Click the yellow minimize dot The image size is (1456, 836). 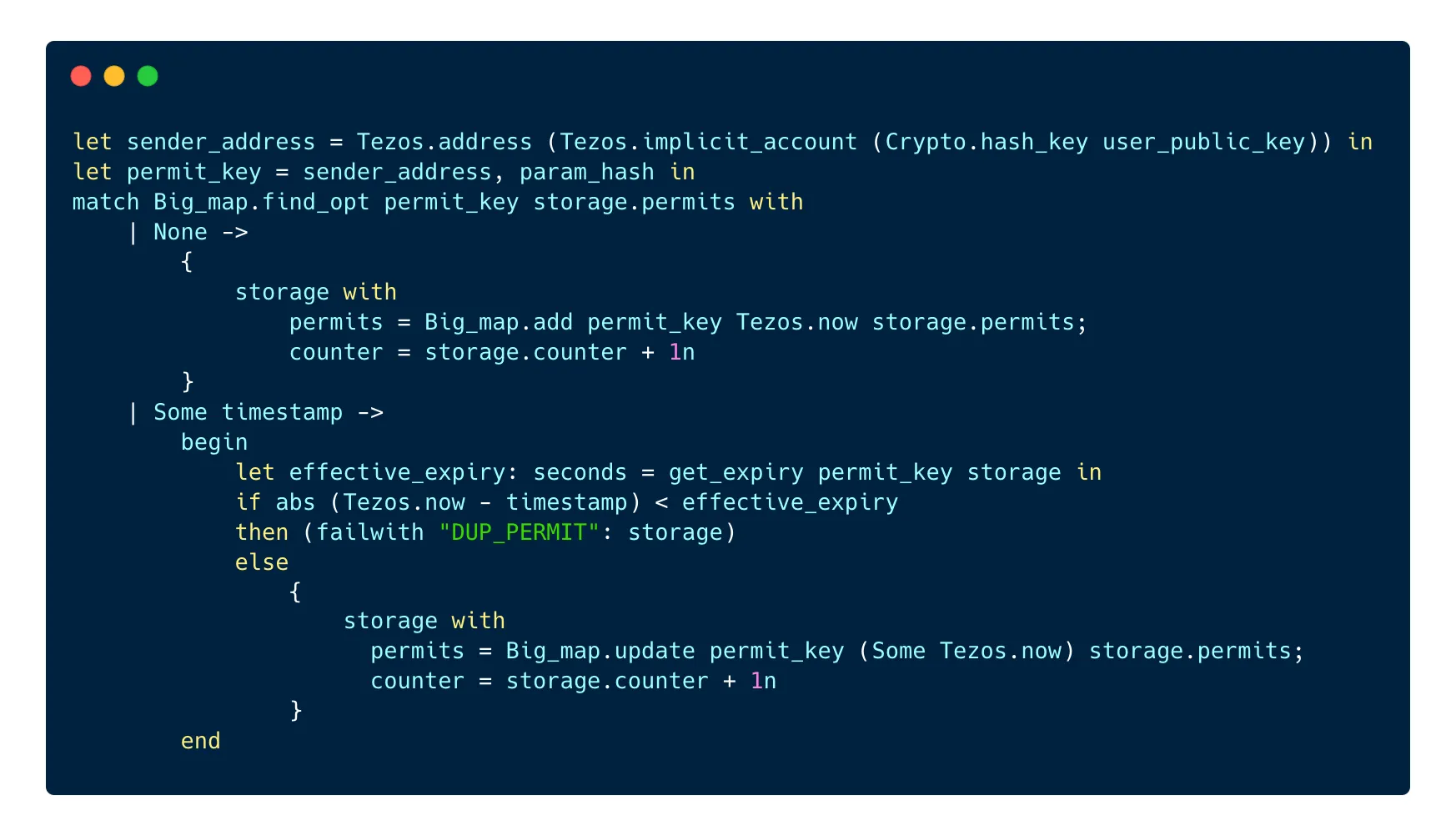coord(114,76)
